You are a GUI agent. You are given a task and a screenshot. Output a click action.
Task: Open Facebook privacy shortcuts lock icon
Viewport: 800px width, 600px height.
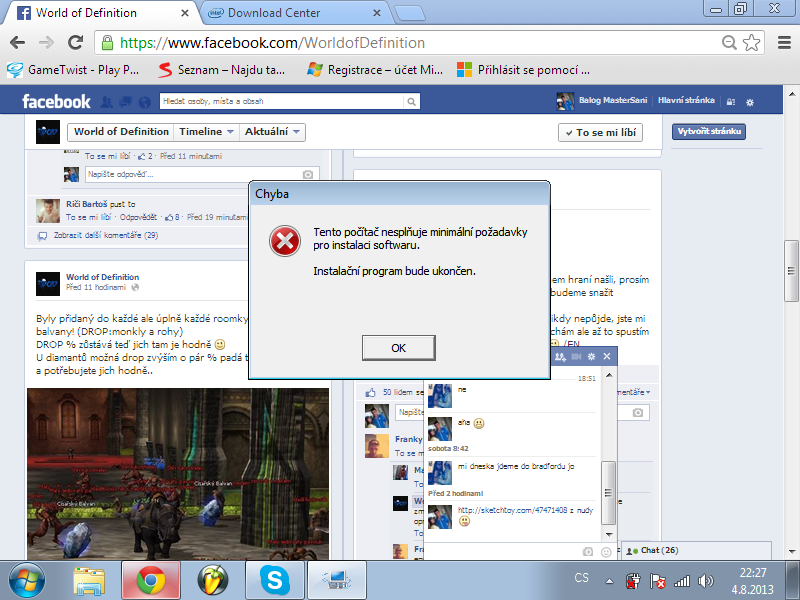(731, 102)
